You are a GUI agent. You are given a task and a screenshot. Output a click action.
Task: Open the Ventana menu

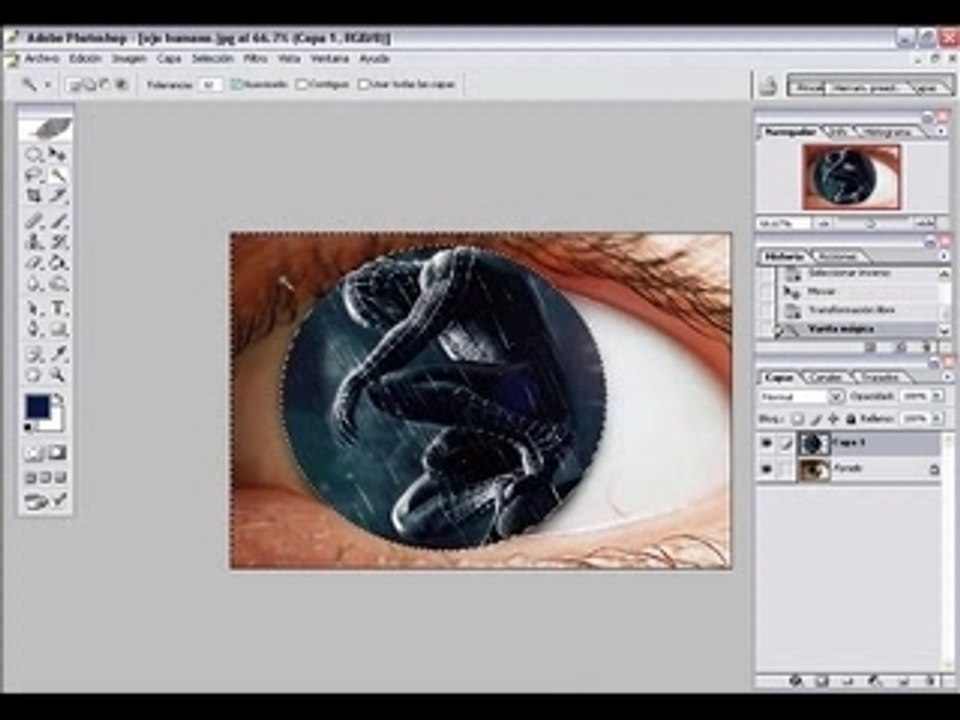330,59
